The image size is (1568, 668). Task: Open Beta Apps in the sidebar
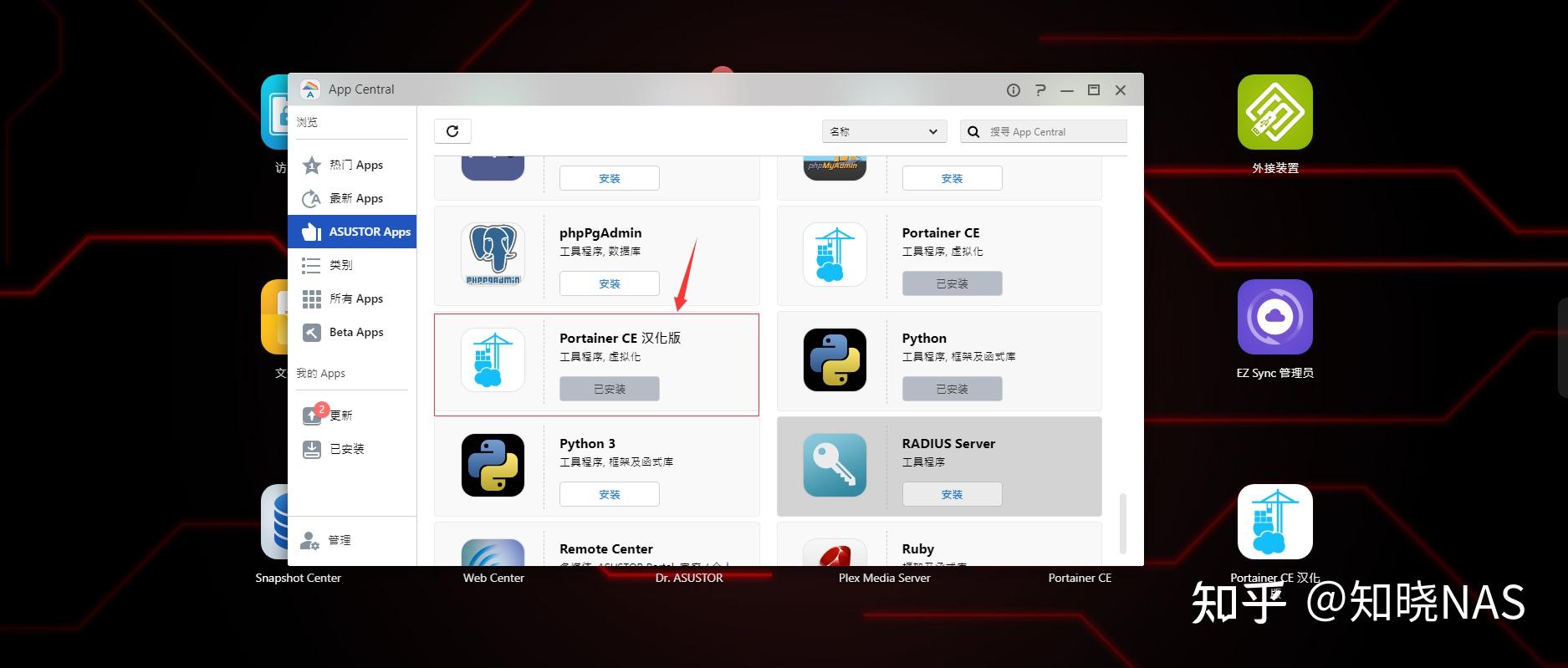[352, 332]
